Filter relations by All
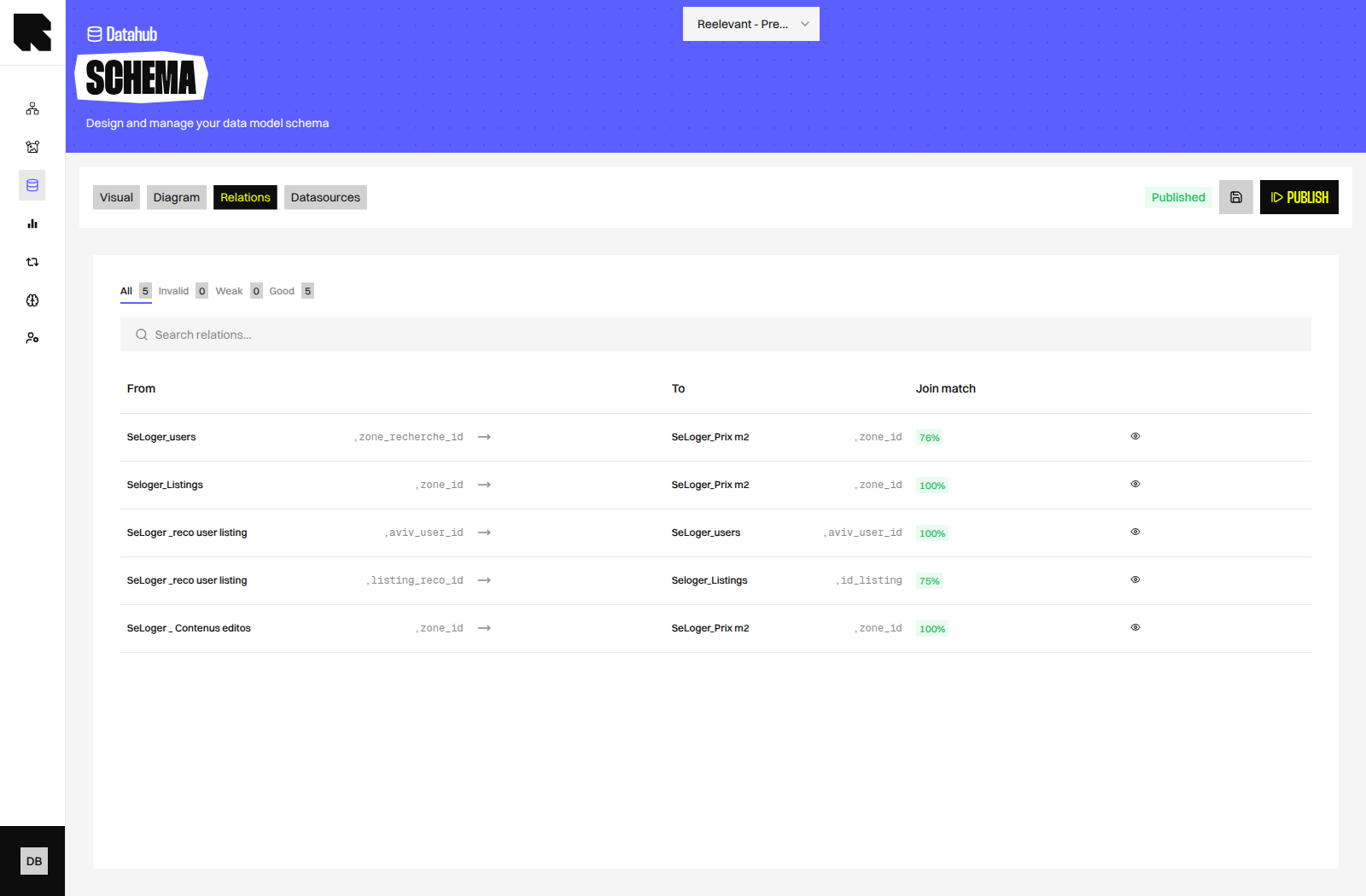Image resolution: width=1366 pixels, height=896 pixels. [x=136, y=291]
